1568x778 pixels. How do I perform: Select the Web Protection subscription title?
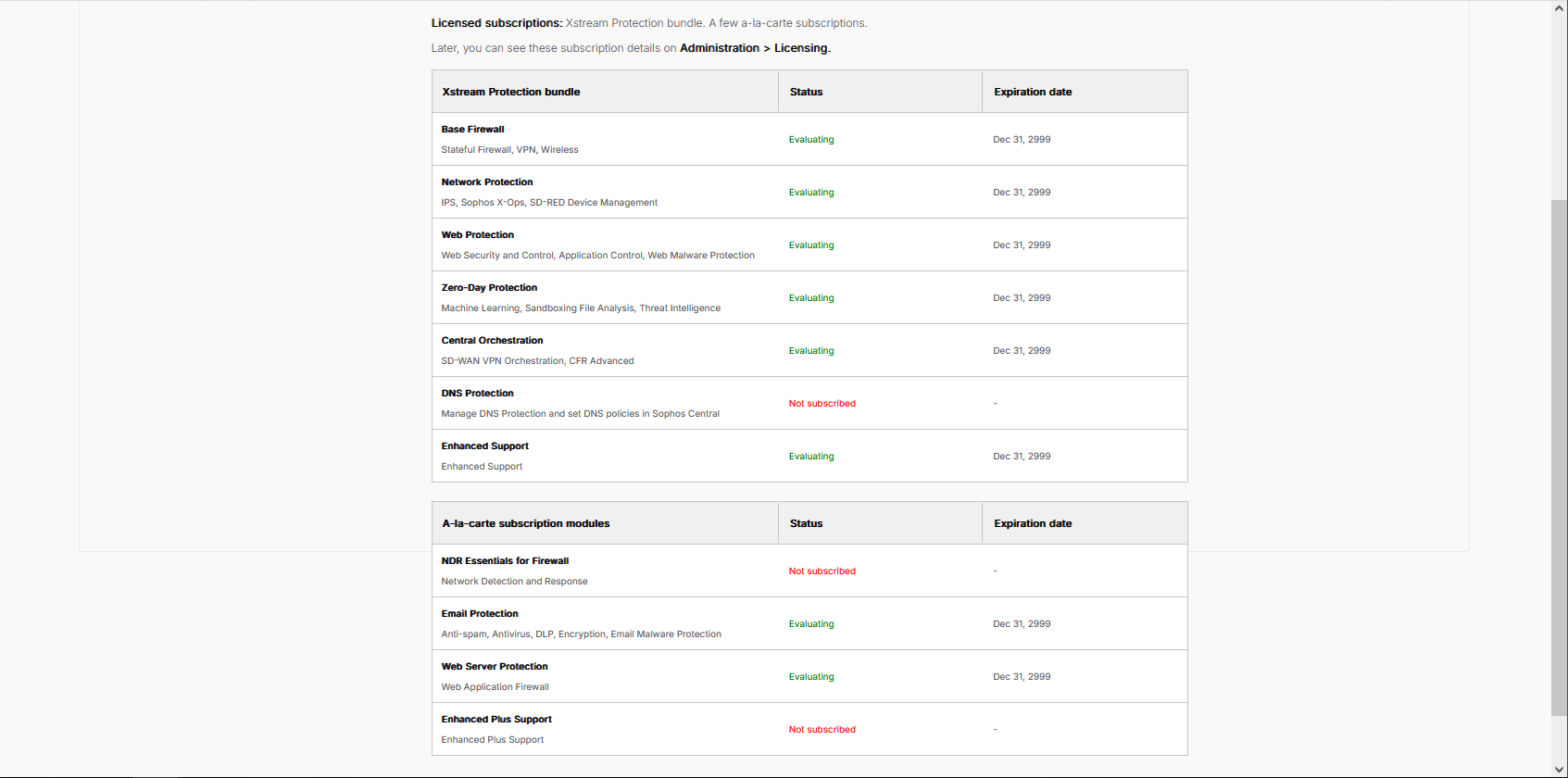pos(477,235)
